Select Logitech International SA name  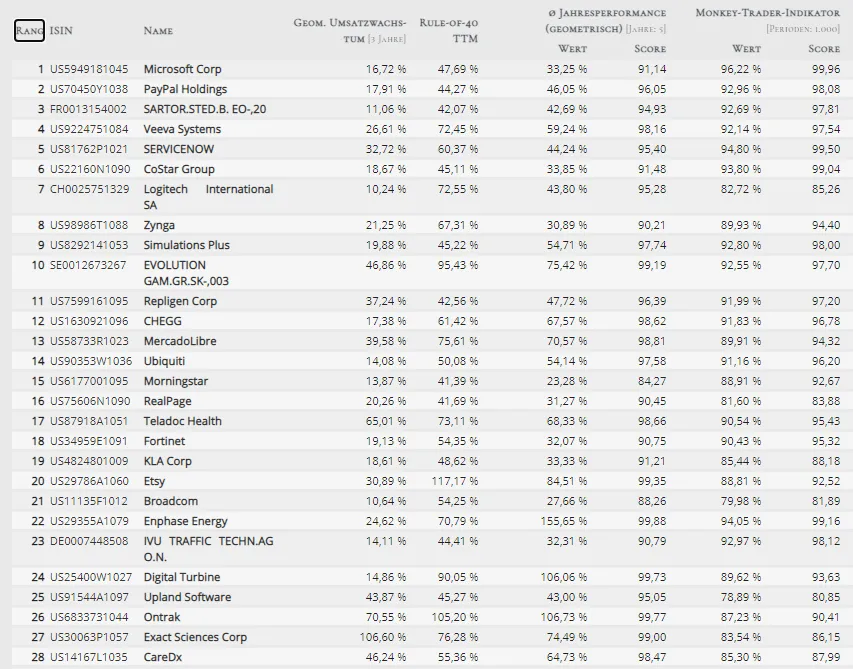(208, 197)
